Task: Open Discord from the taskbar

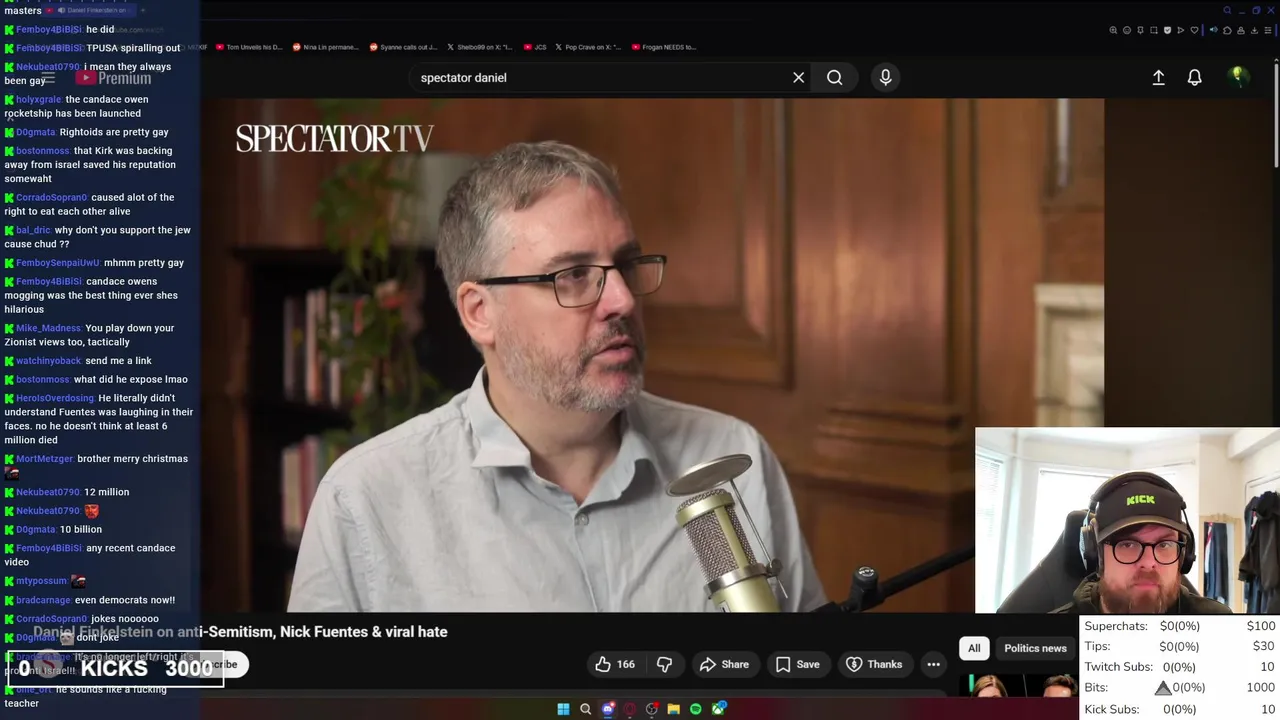Action: coord(608,709)
